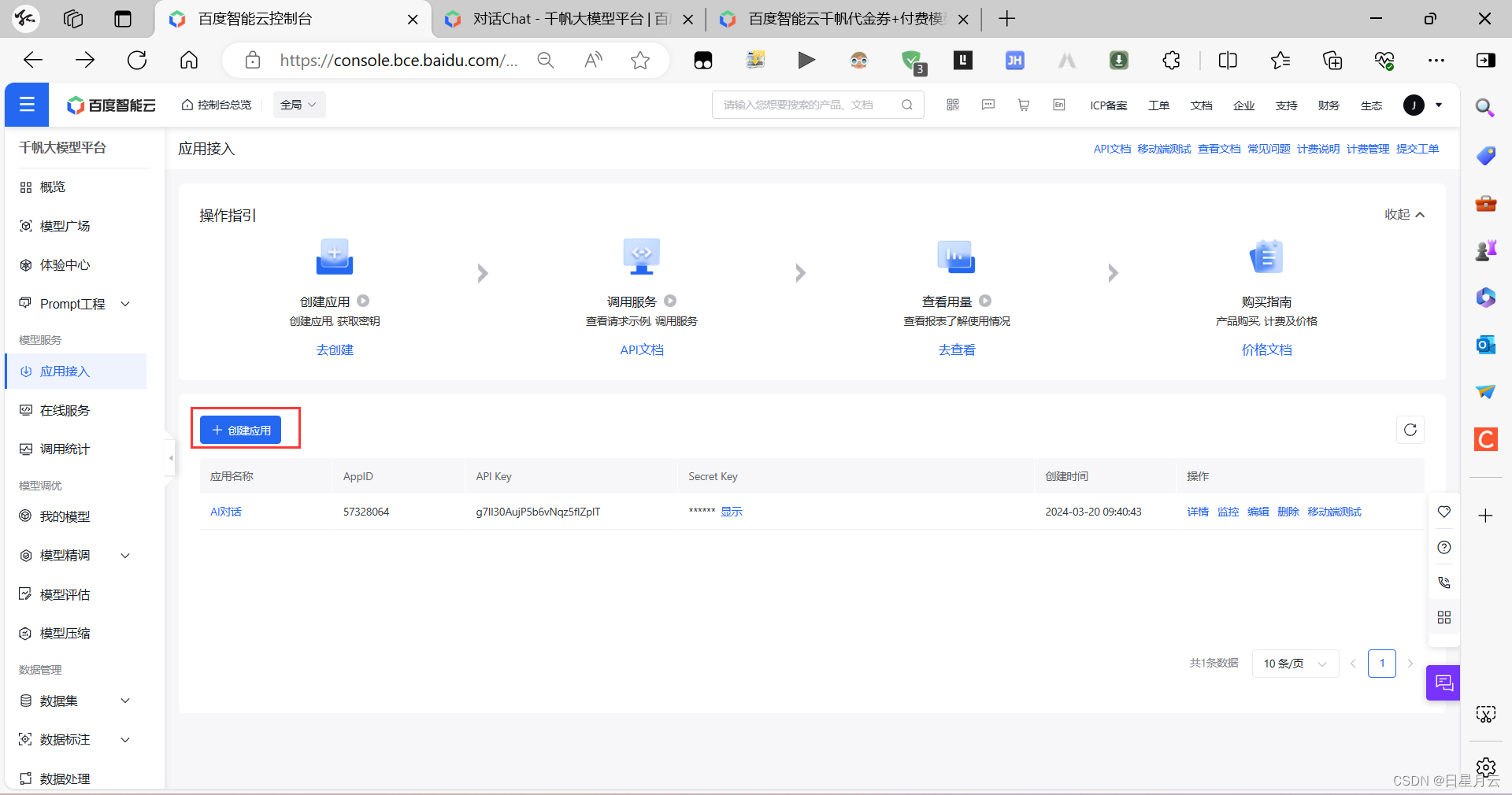Open ICP备案 in the top navigation
Screen dimensions: 1512x795
click(1109, 105)
